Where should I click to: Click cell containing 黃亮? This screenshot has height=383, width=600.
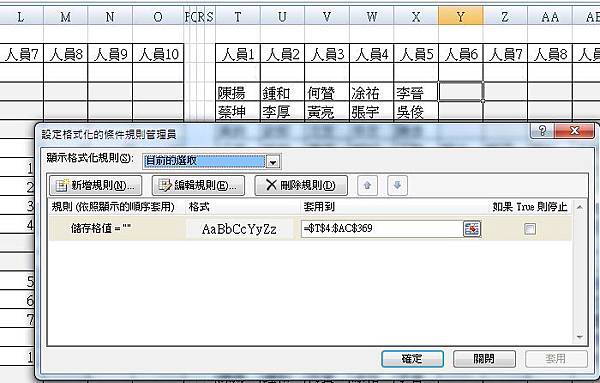327,111
